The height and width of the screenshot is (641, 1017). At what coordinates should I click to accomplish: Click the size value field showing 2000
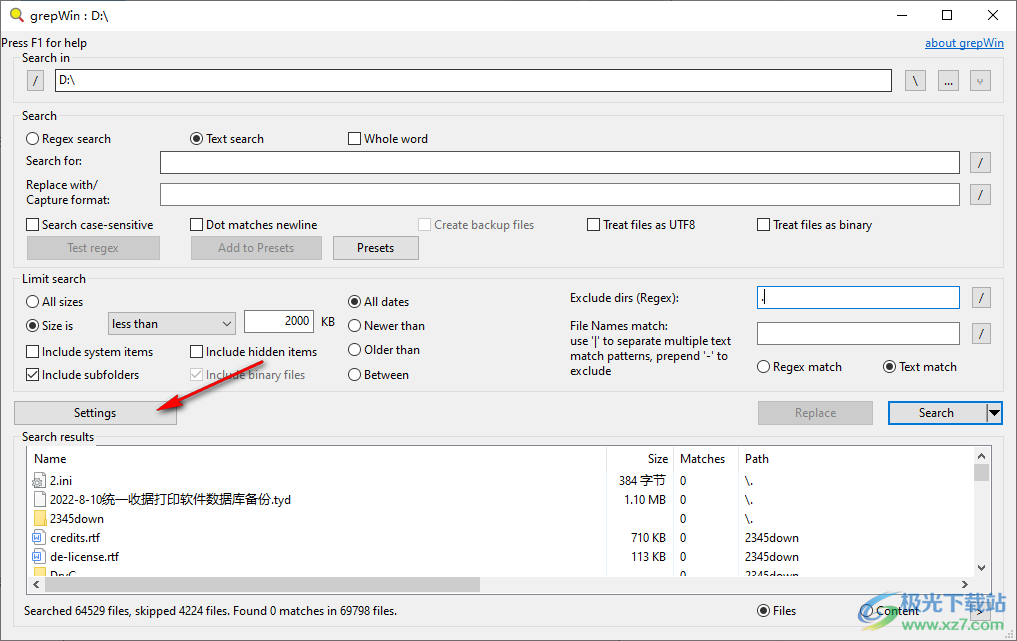(279, 321)
